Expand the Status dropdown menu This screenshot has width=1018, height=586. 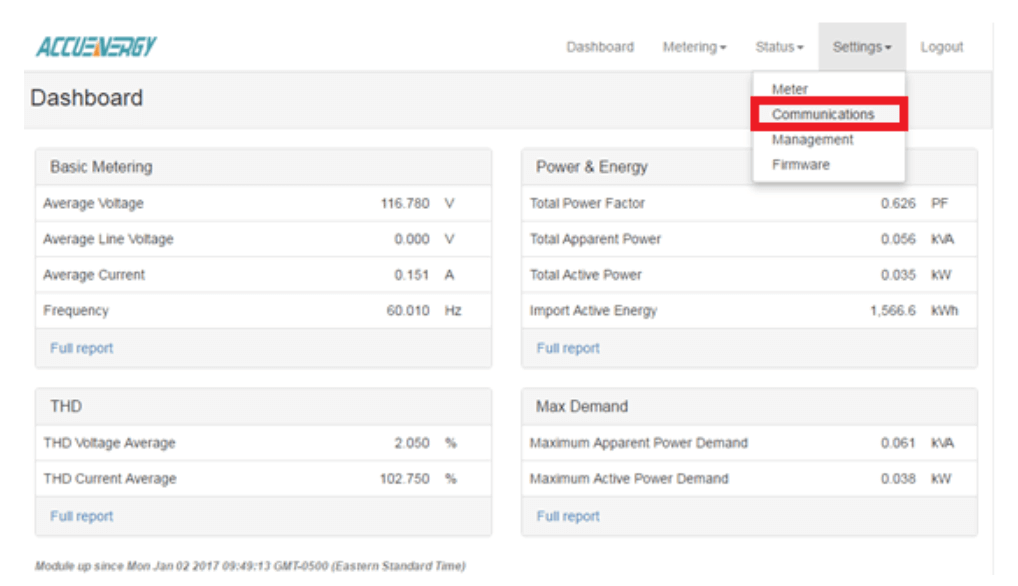[779, 47]
